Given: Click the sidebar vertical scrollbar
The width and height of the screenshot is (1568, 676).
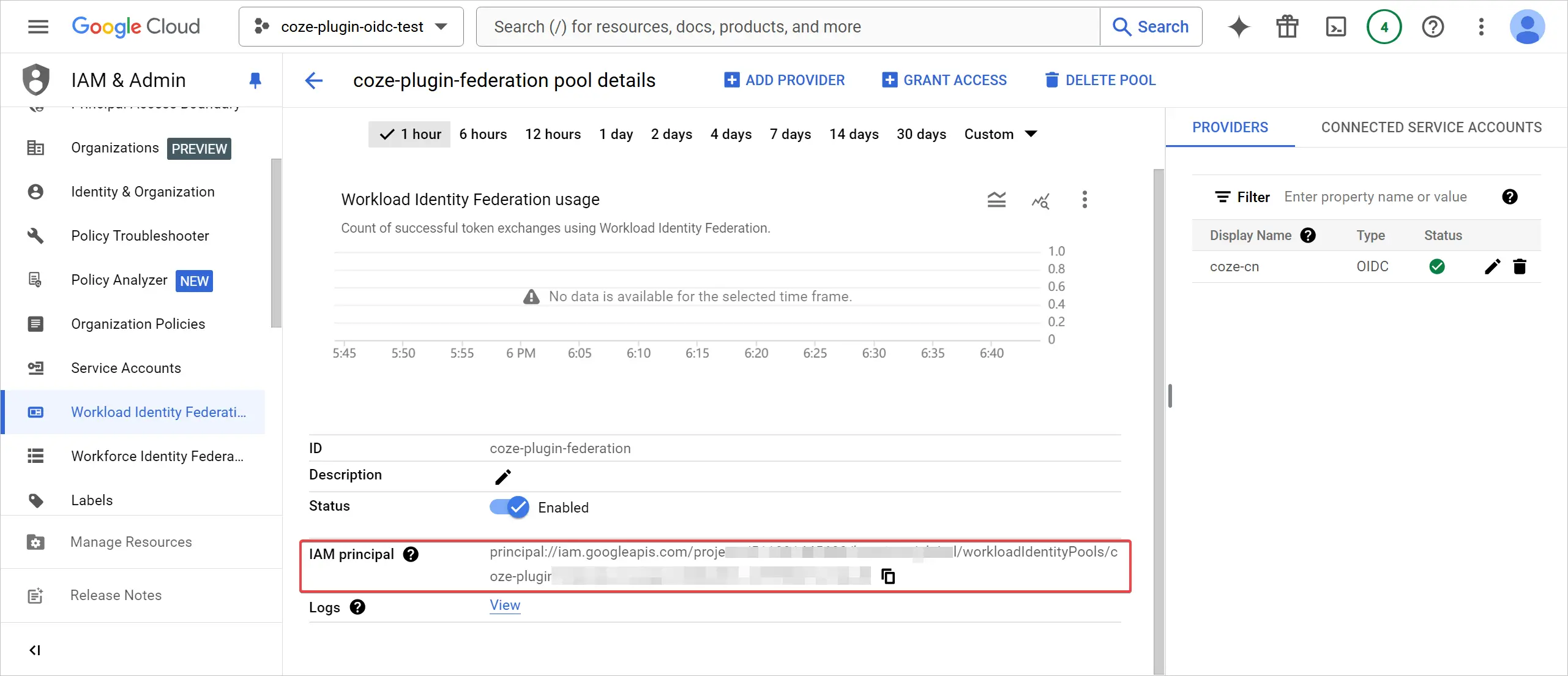Looking at the screenshot, I should tap(276, 243).
